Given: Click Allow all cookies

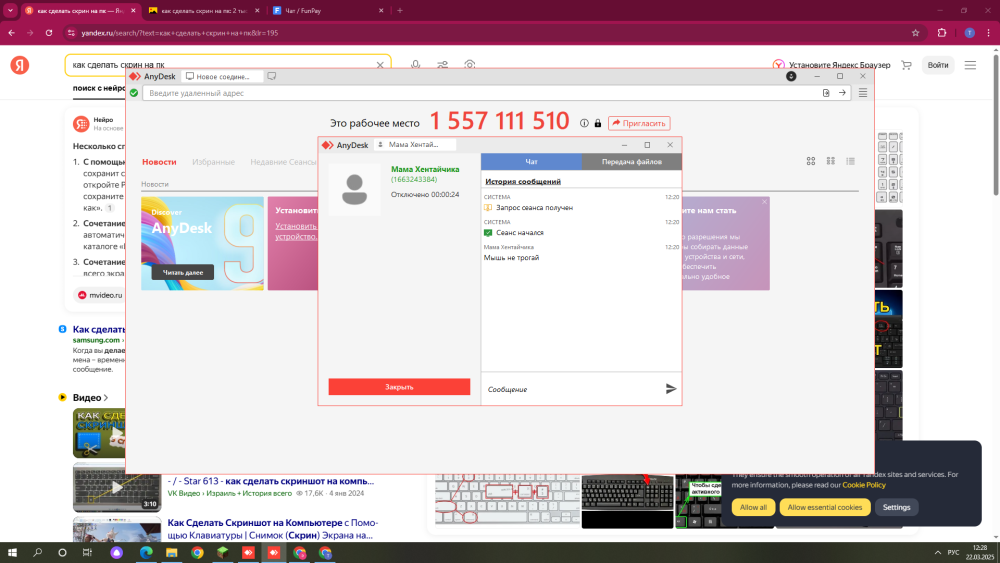Looking at the screenshot, I should click(x=753, y=507).
